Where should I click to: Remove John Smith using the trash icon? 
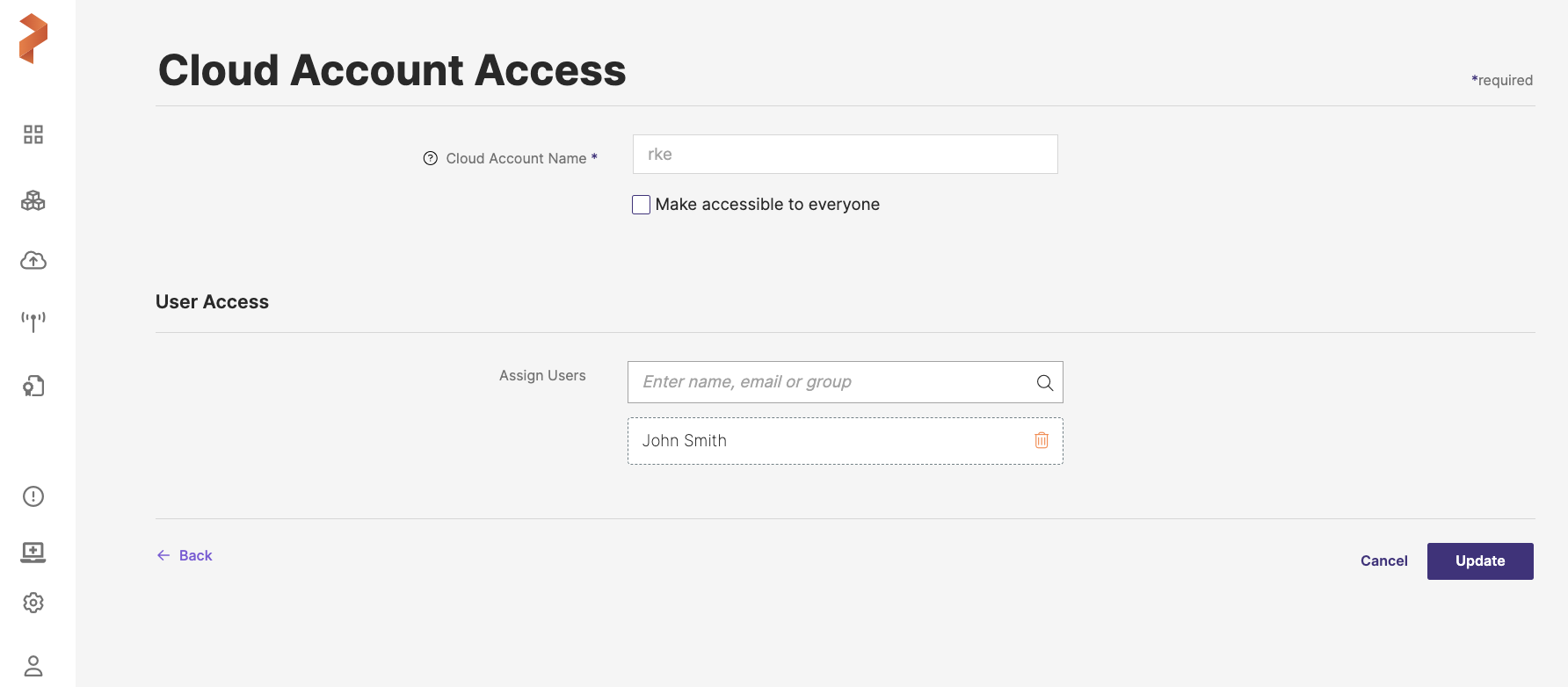(1042, 440)
